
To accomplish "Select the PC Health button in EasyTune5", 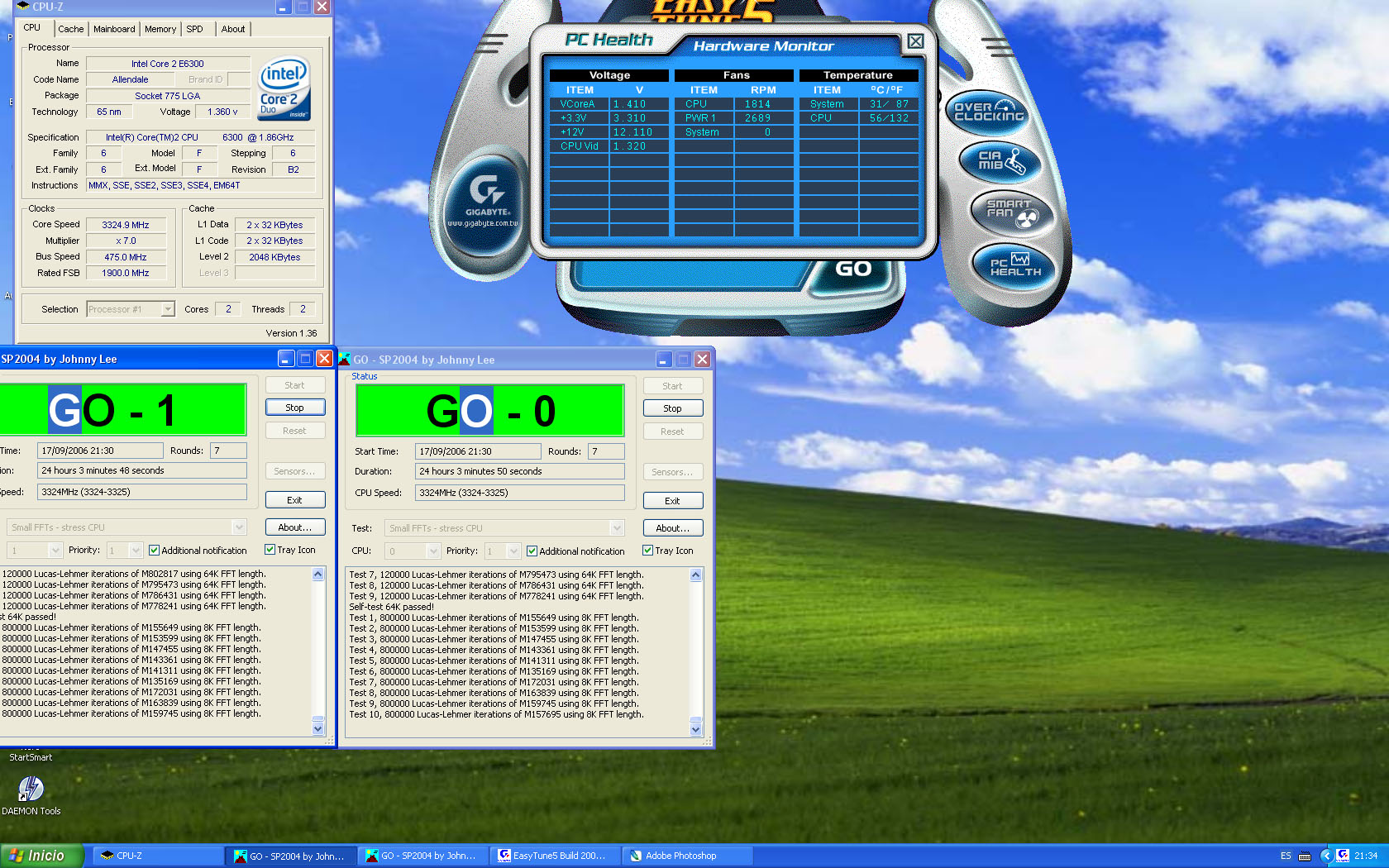I will (1014, 265).
